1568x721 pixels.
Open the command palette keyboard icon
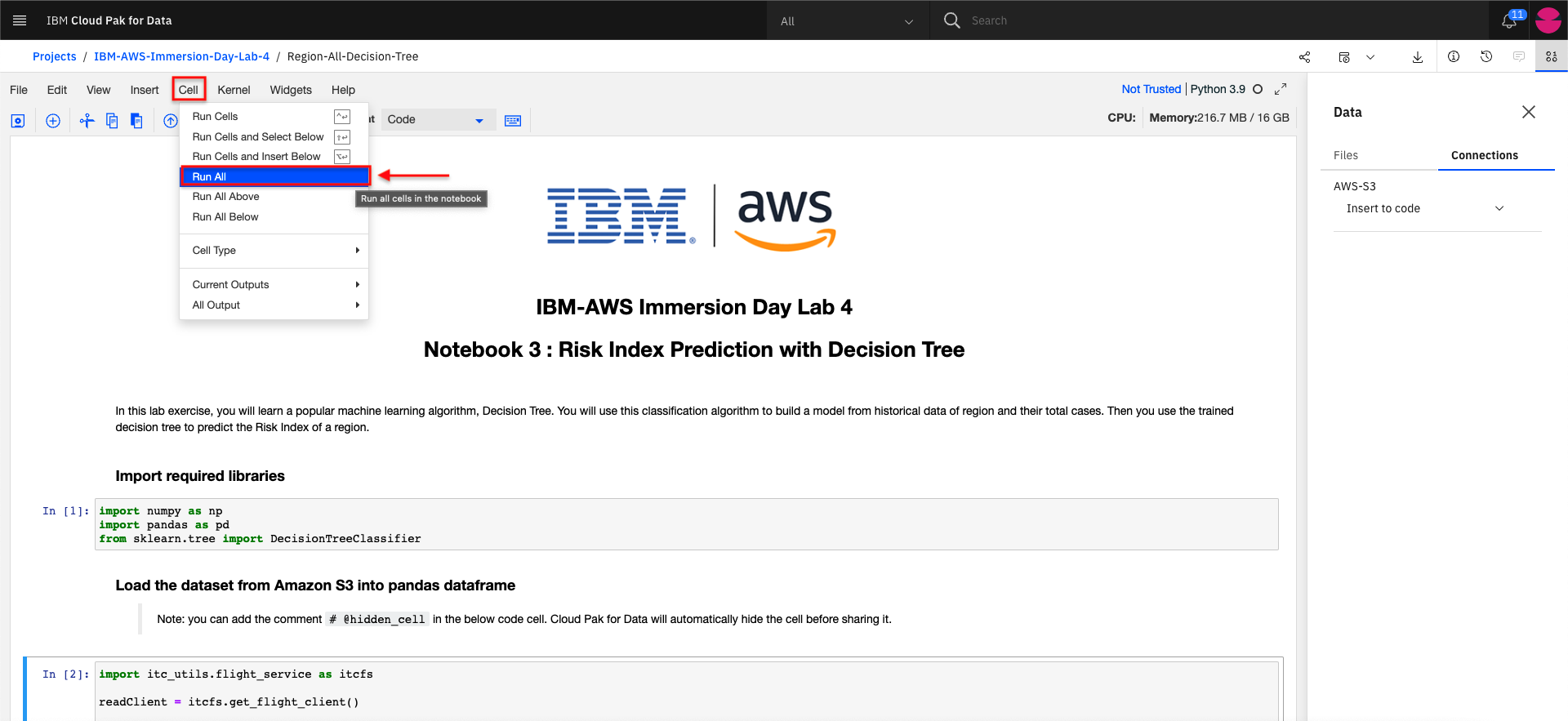(513, 121)
